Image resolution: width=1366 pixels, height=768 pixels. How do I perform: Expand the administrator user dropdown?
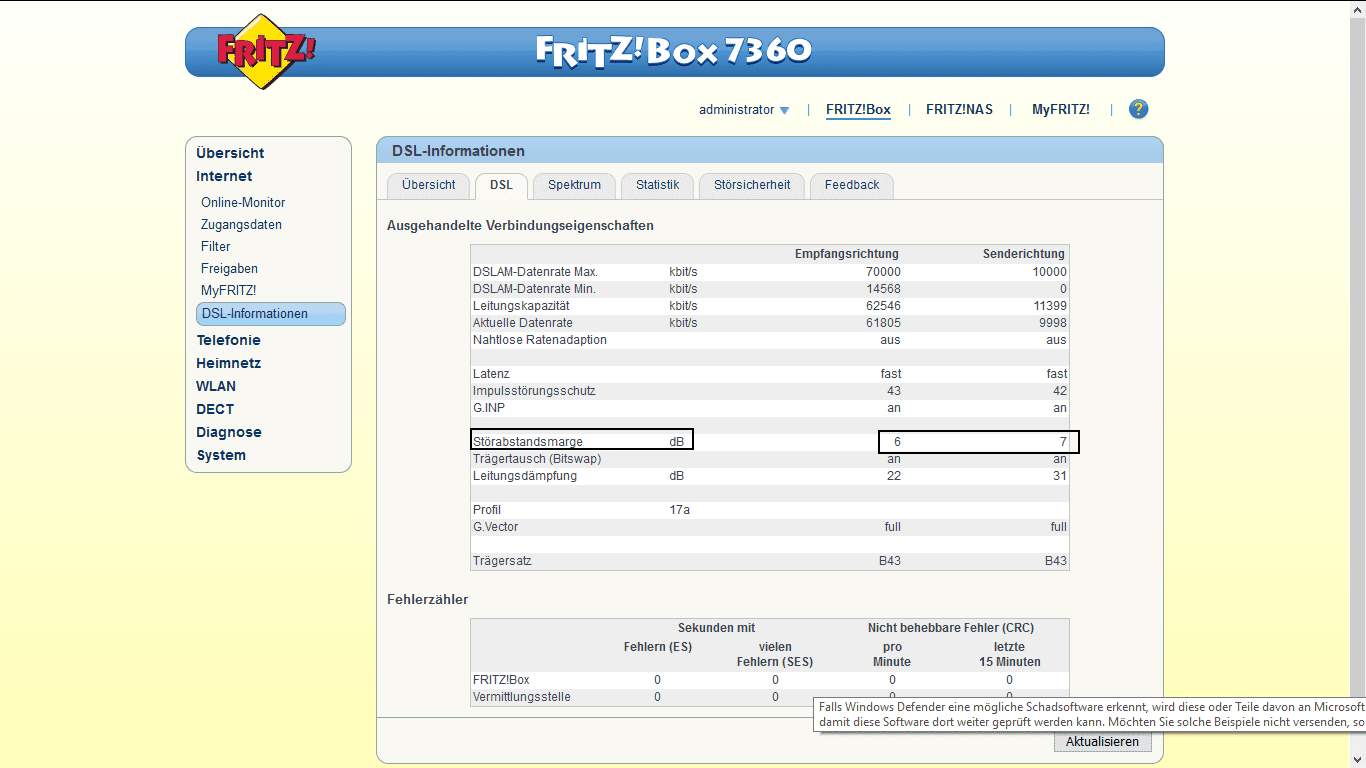pos(744,110)
